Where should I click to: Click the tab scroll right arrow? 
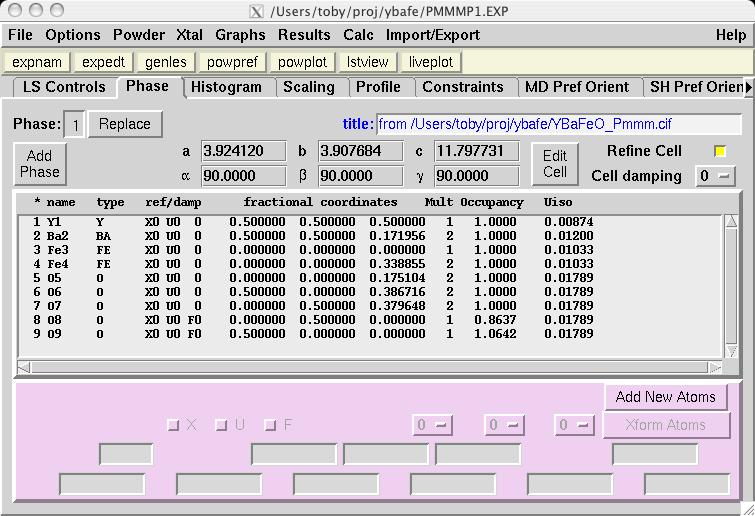click(x=749, y=87)
